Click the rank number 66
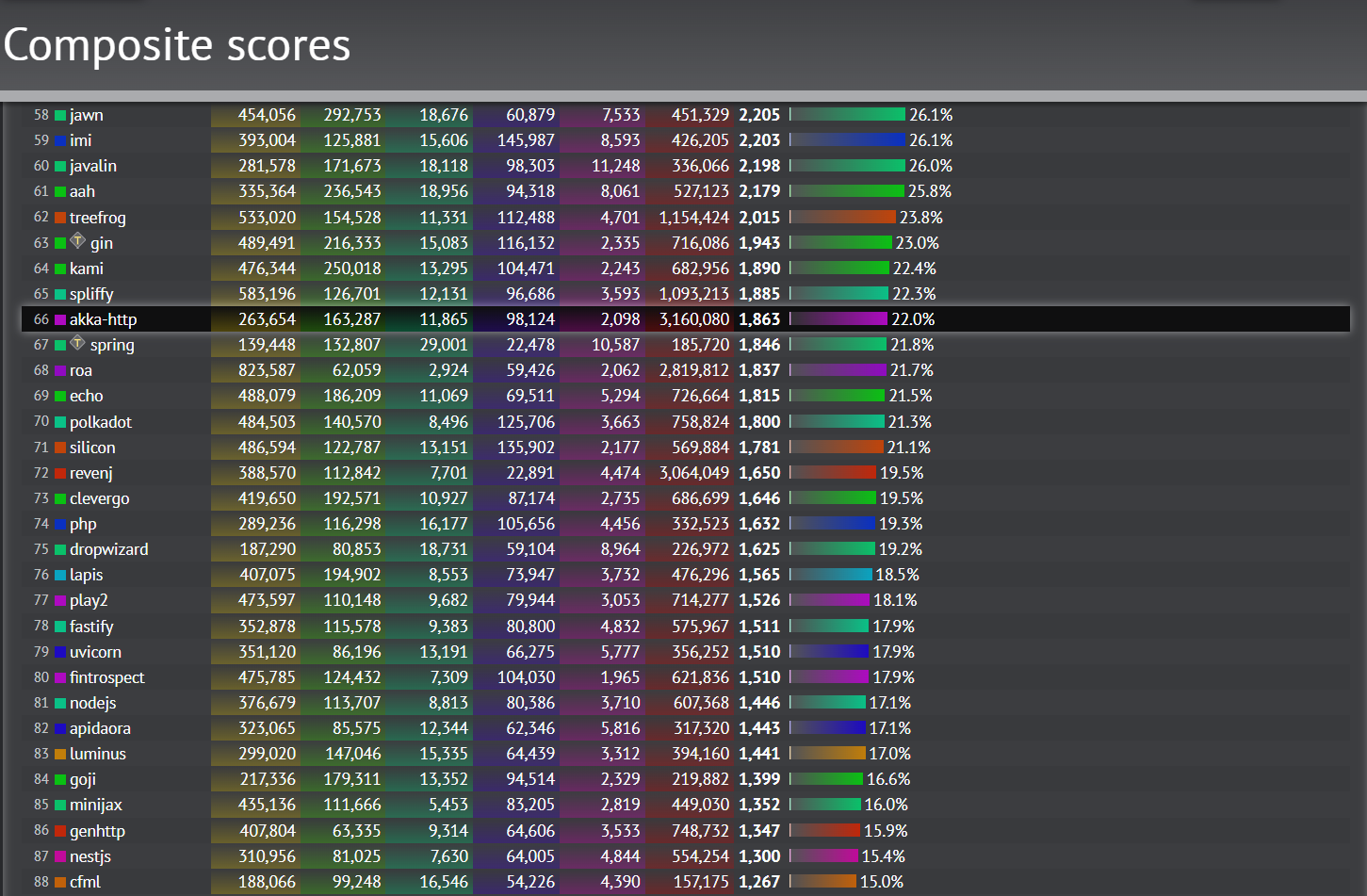This screenshot has width=1367, height=896. click(x=41, y=319)
